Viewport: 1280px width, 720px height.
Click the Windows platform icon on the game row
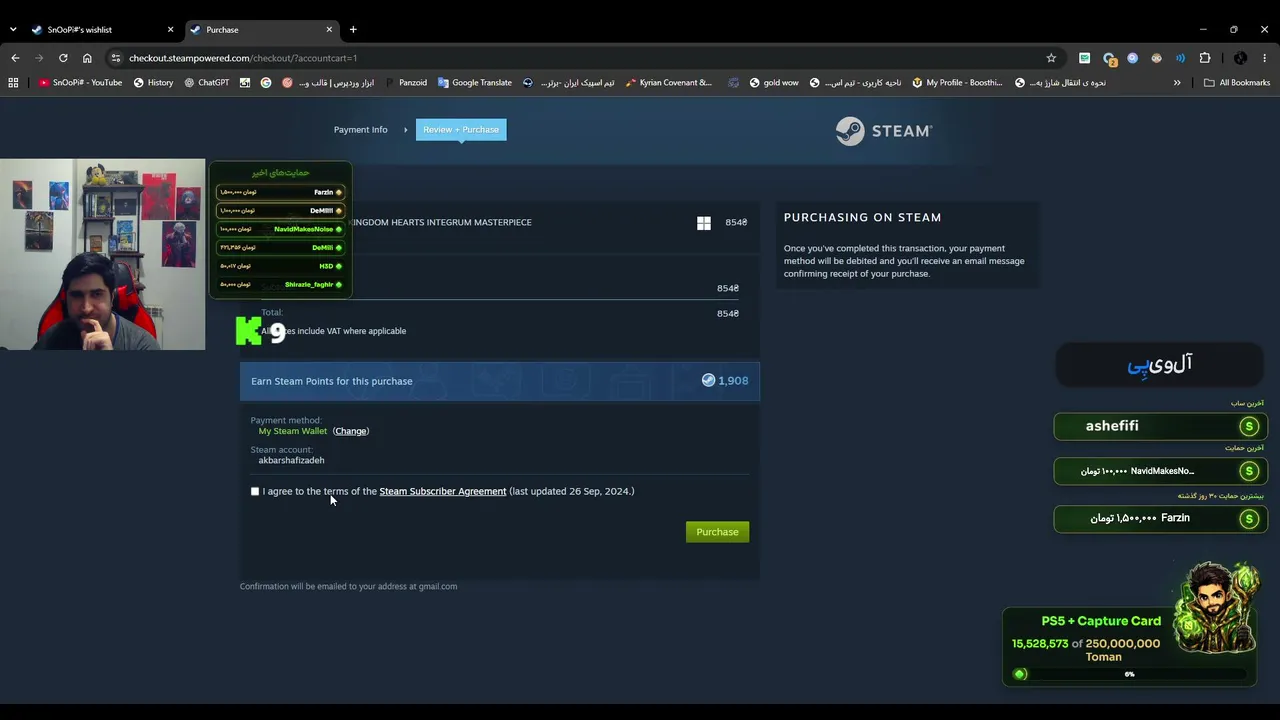[x=704, y=223]
